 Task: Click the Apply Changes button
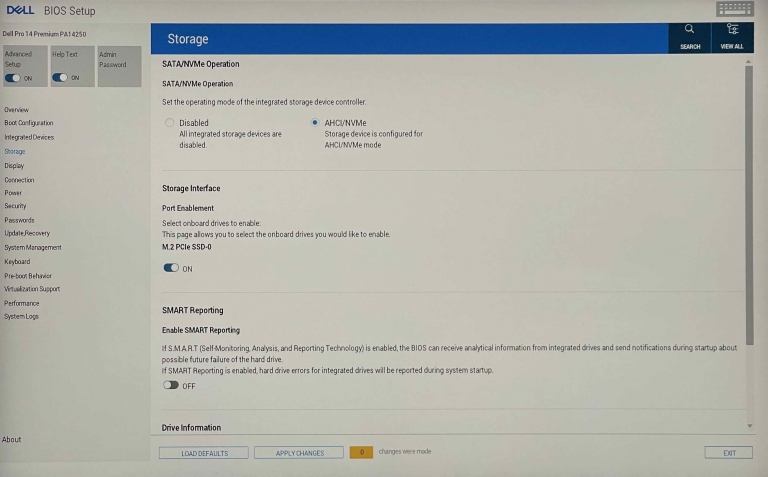(299, 453)
